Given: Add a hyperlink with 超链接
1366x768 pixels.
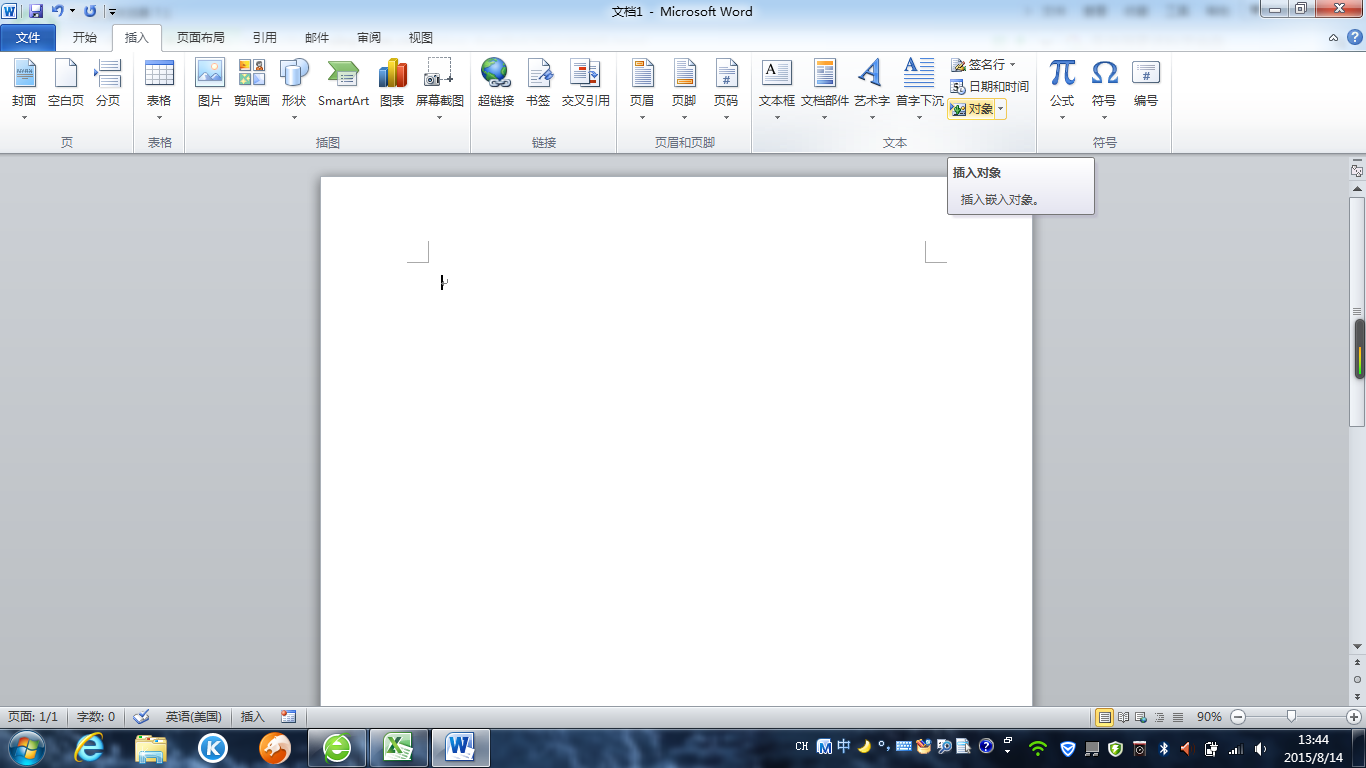Looking at the screenshot, I should (x=496, y=83).
